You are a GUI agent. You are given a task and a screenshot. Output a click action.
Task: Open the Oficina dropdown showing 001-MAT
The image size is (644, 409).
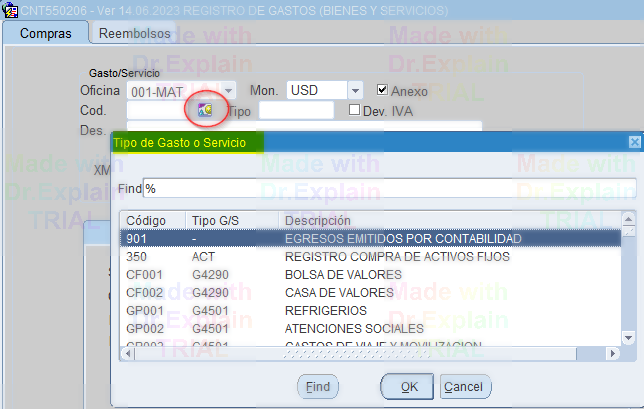point(228,90)
